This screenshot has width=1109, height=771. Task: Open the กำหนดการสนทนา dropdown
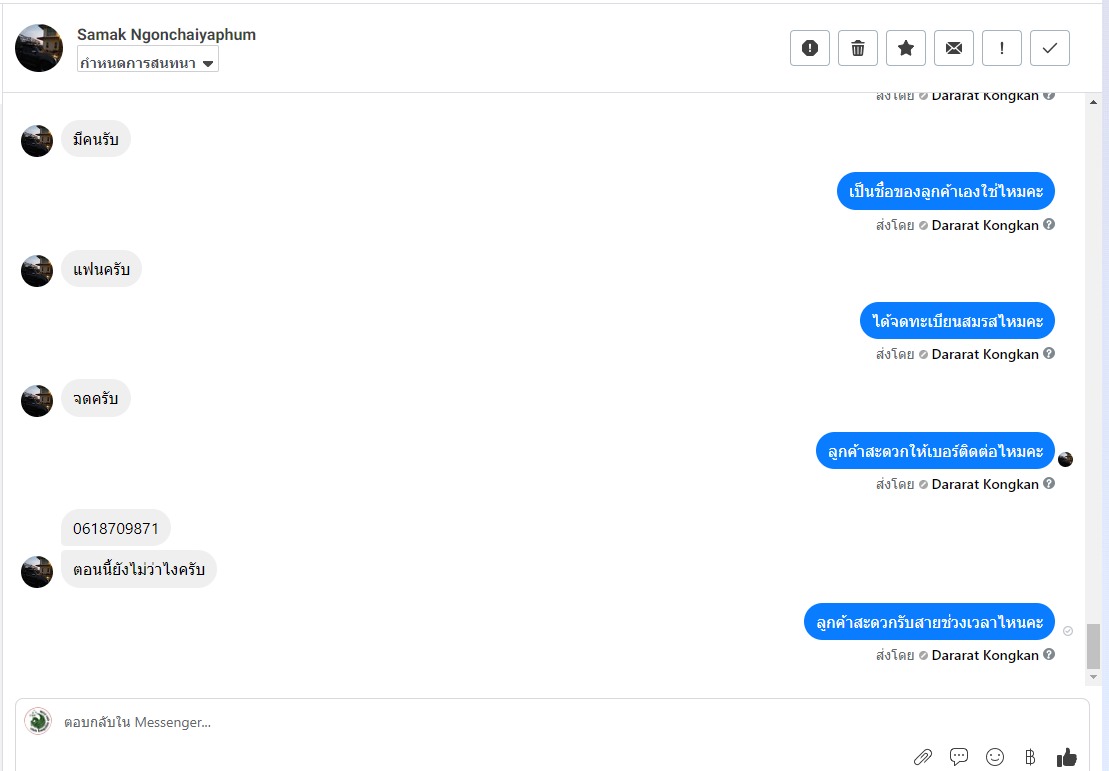pos(148,63)
